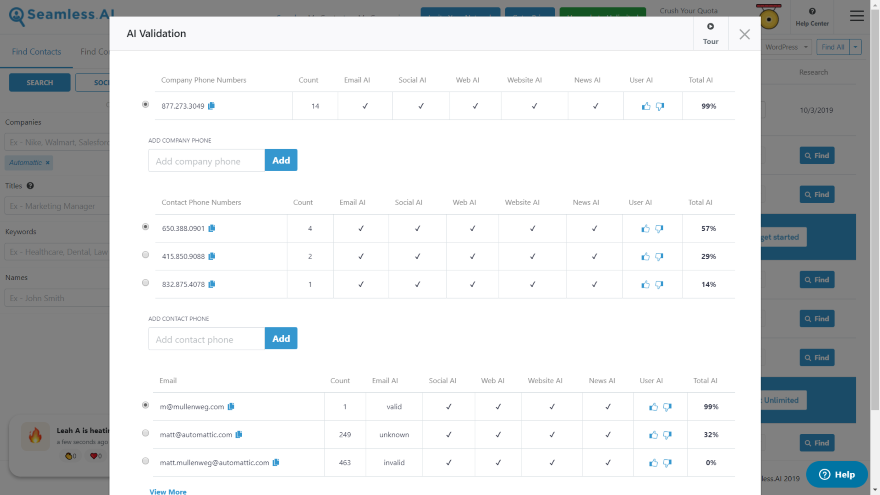The image size is (880, 495).
Task: Select the 832.875.4078 radio button
Action: tap(145, 283)
